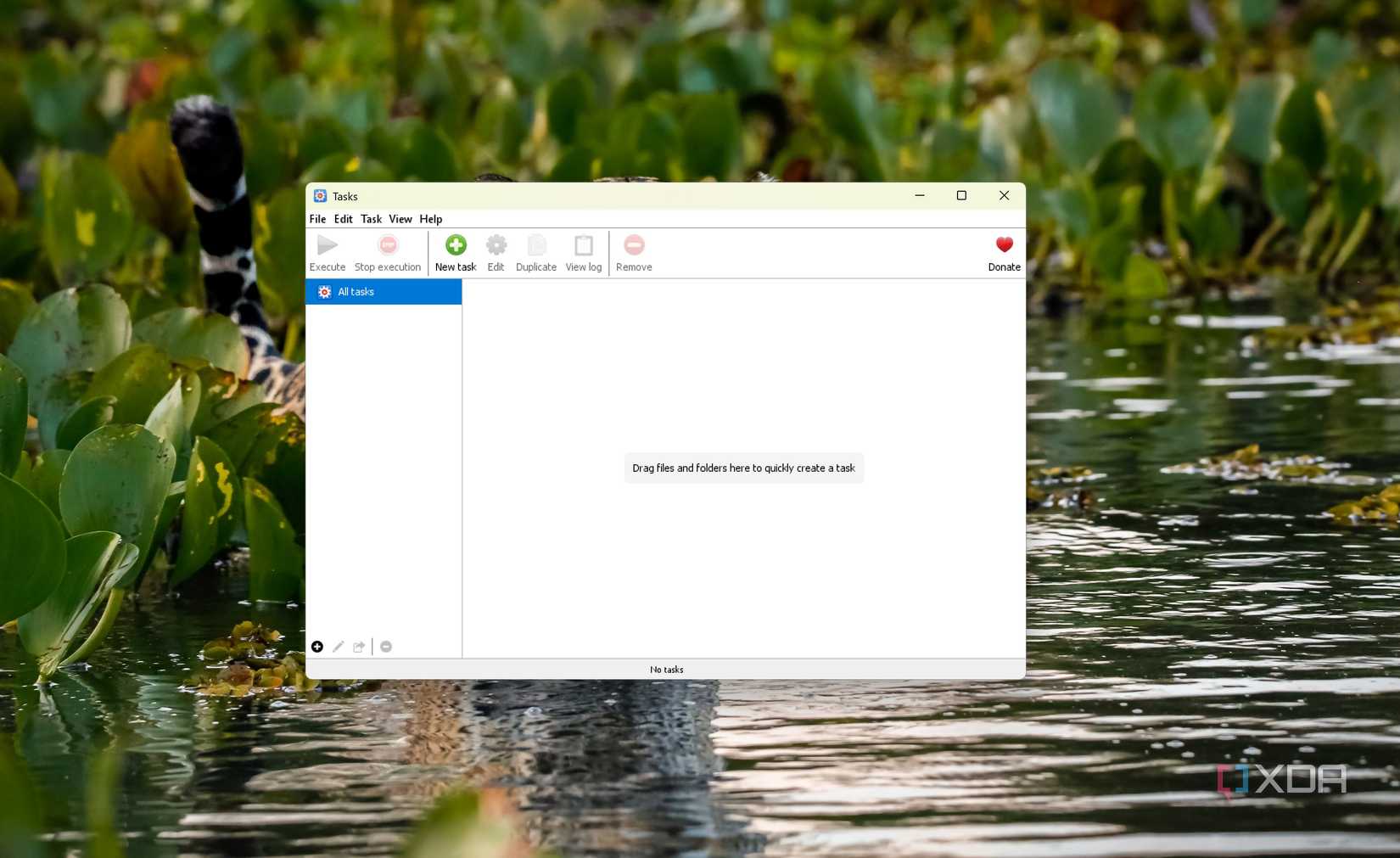
Task: Select the Execute task icon
Action: click(327, 245)
